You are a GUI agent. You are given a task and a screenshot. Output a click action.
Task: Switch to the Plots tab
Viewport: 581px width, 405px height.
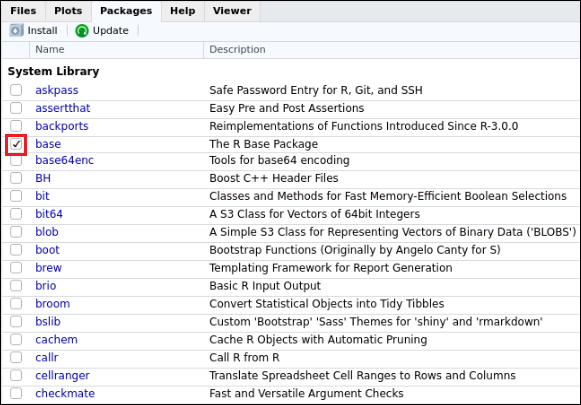[x=68, y=11]
